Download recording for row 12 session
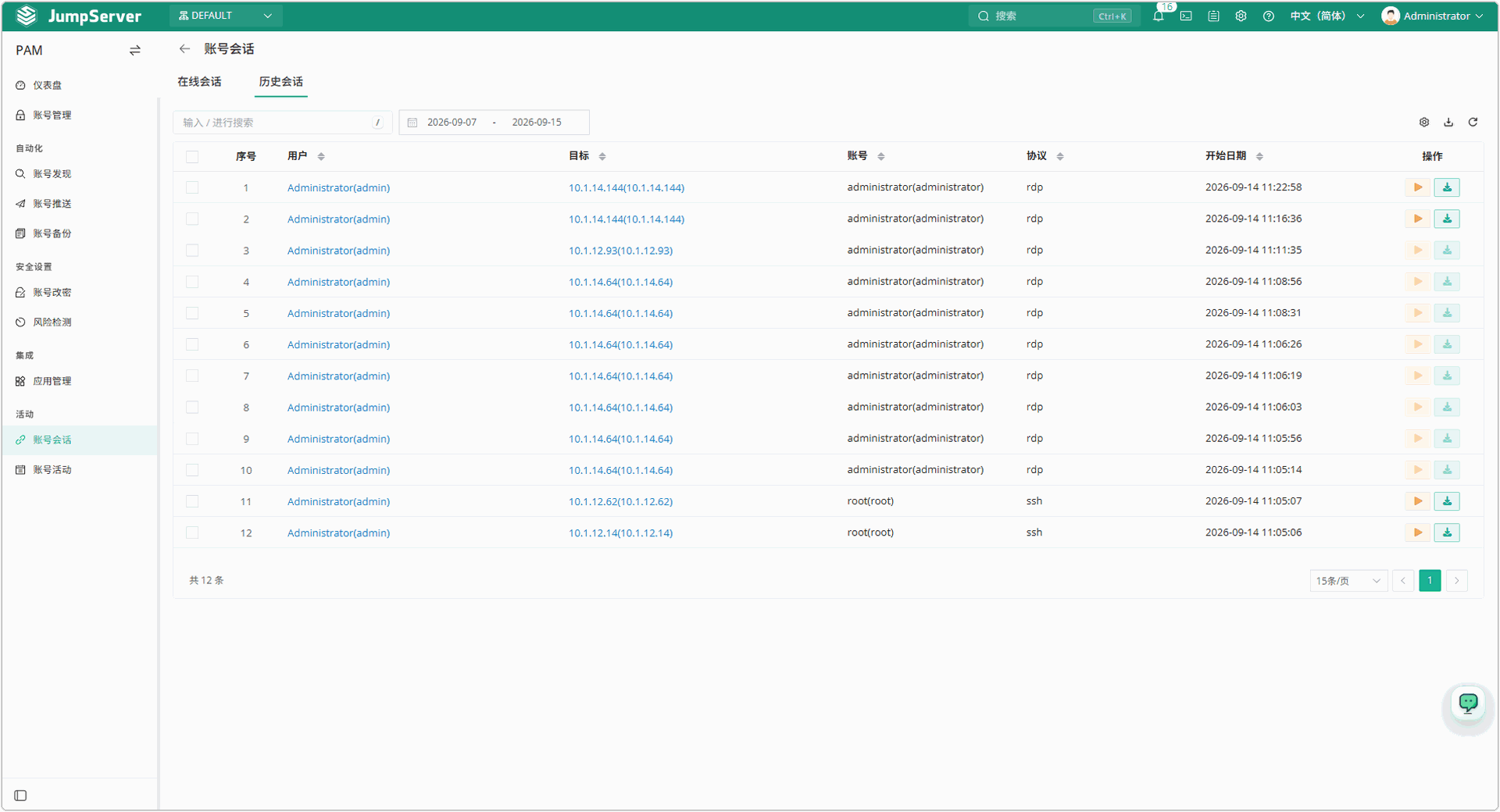This screenshot has height=812, width=1500. point(1447,532)
